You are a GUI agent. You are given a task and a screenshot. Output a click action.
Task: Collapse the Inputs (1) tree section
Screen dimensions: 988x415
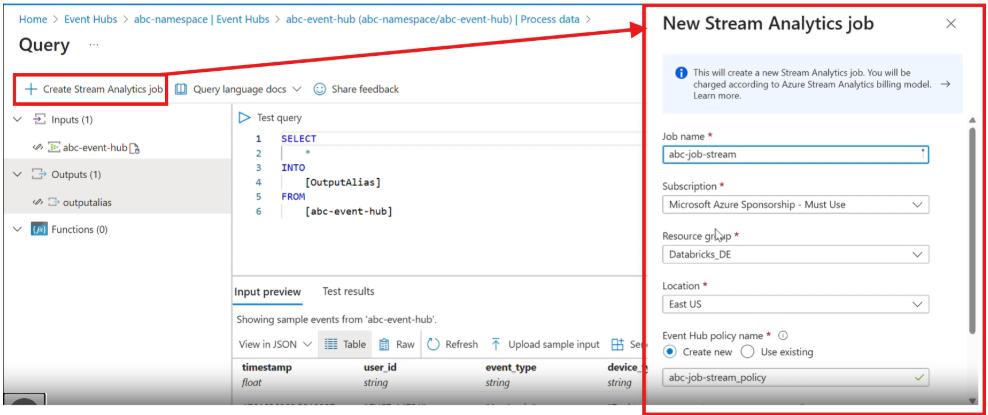pyautogui.click(x=18, y=120)
